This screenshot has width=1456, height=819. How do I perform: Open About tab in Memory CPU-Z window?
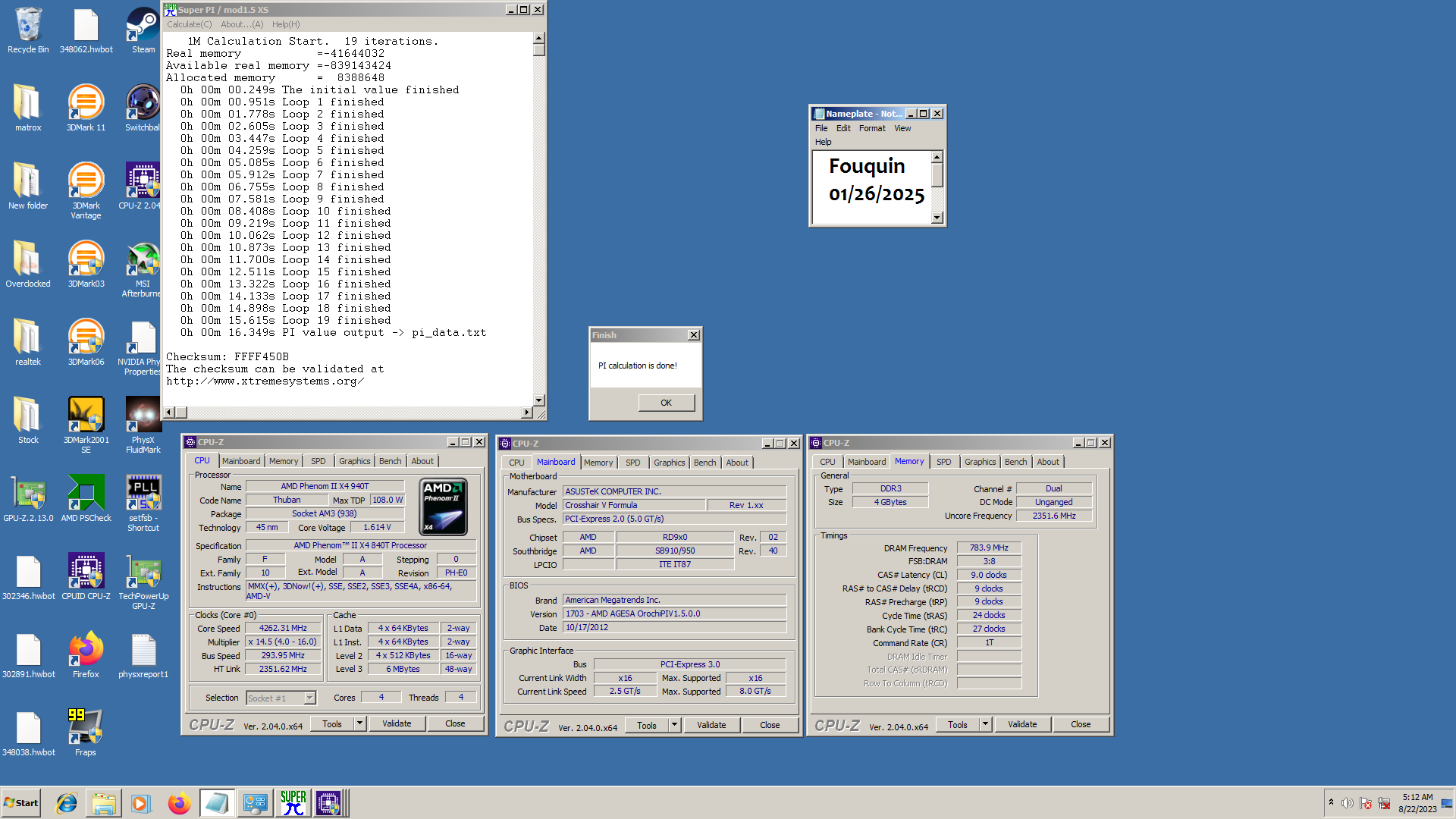[1048, 462]
